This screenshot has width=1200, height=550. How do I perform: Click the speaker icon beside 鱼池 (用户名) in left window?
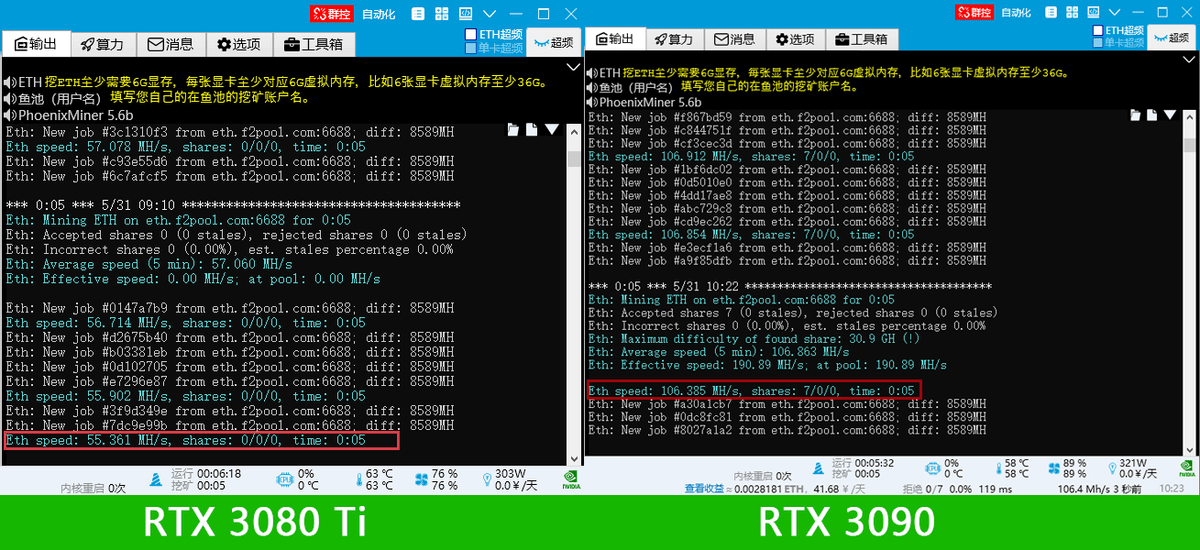[10, 98]
